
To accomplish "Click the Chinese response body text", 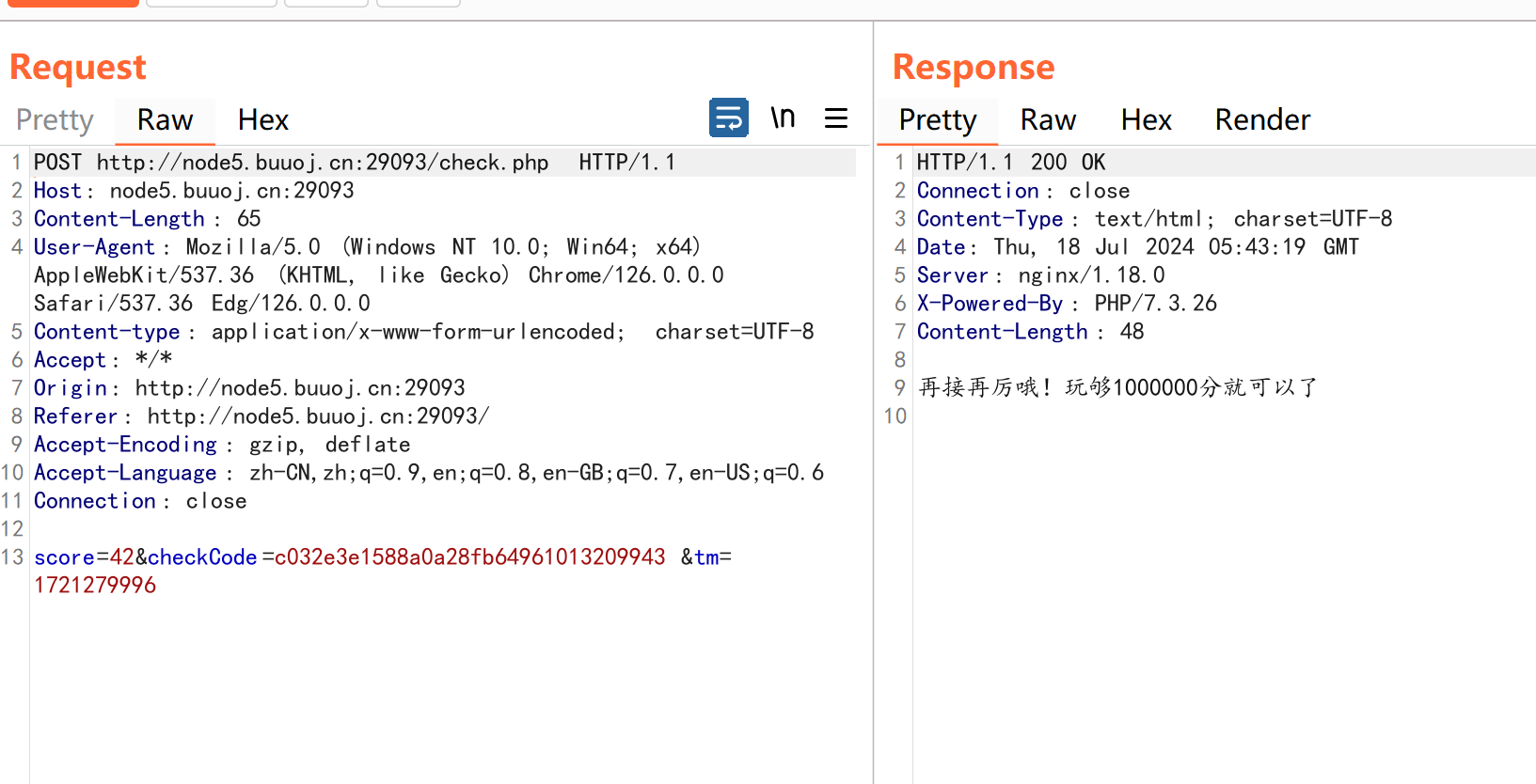I will [1118, 387].
